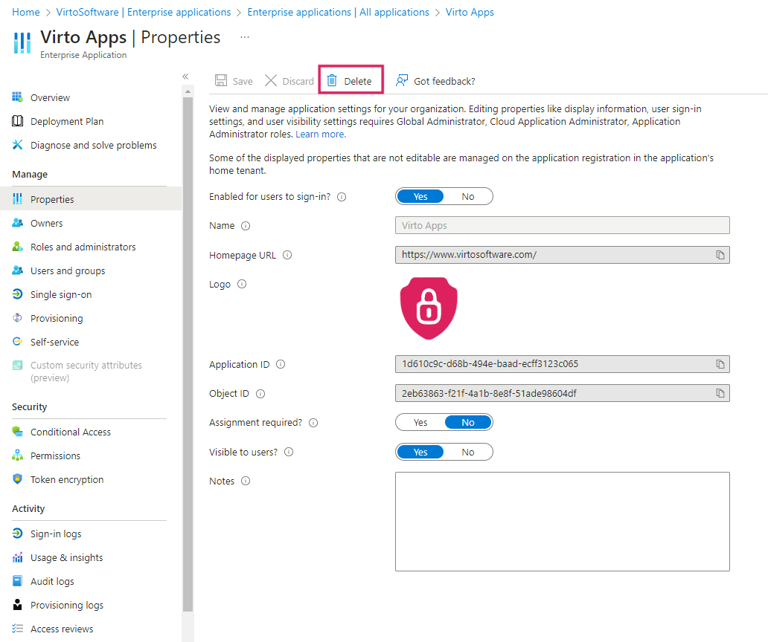Copy Object ID using its copy icon
This screenshot has height=642, width=768.
(720, 393)
